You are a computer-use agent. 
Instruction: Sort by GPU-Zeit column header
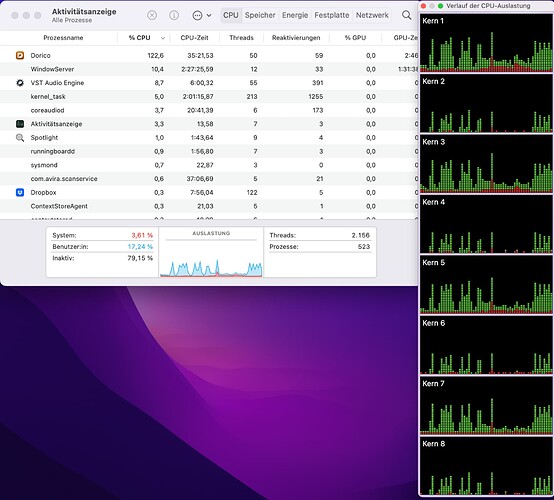click(x=406, y=37)
